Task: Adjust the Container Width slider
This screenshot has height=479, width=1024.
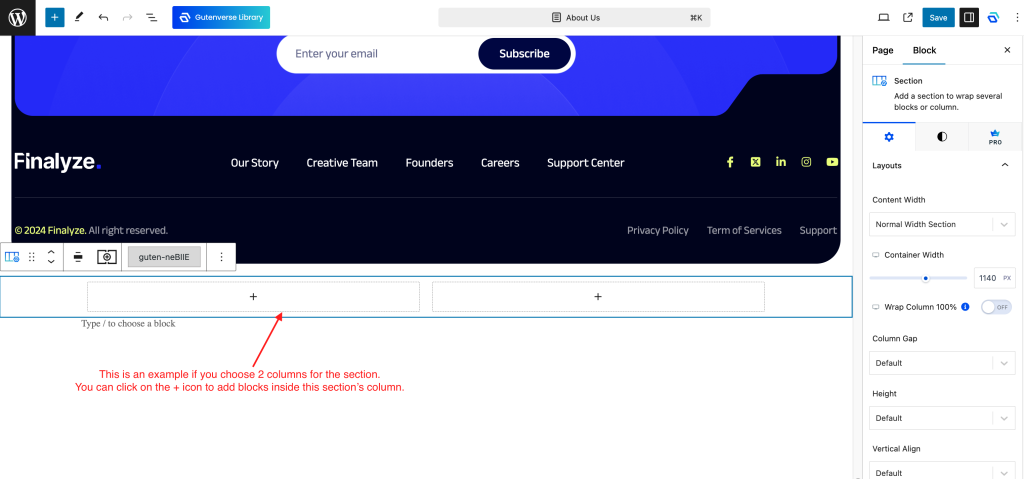Action: click(x=926, y=278)
